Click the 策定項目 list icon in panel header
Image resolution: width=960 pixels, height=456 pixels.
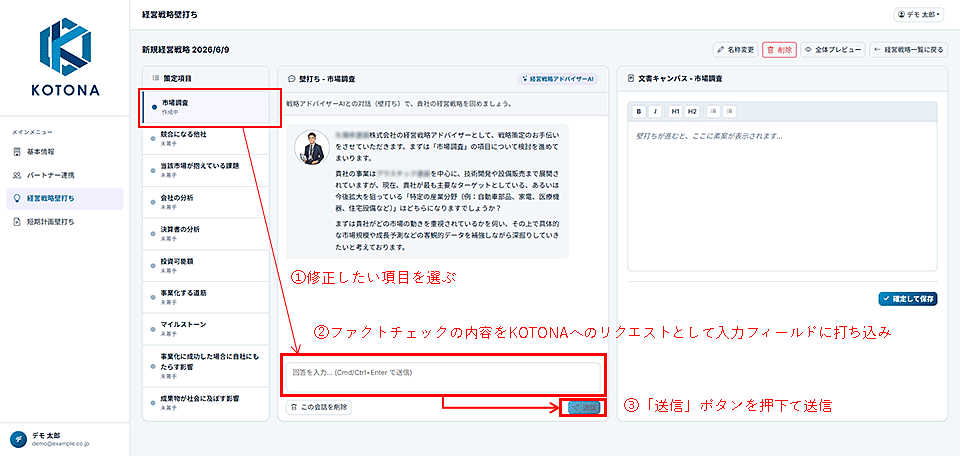(x=156, y=79)
